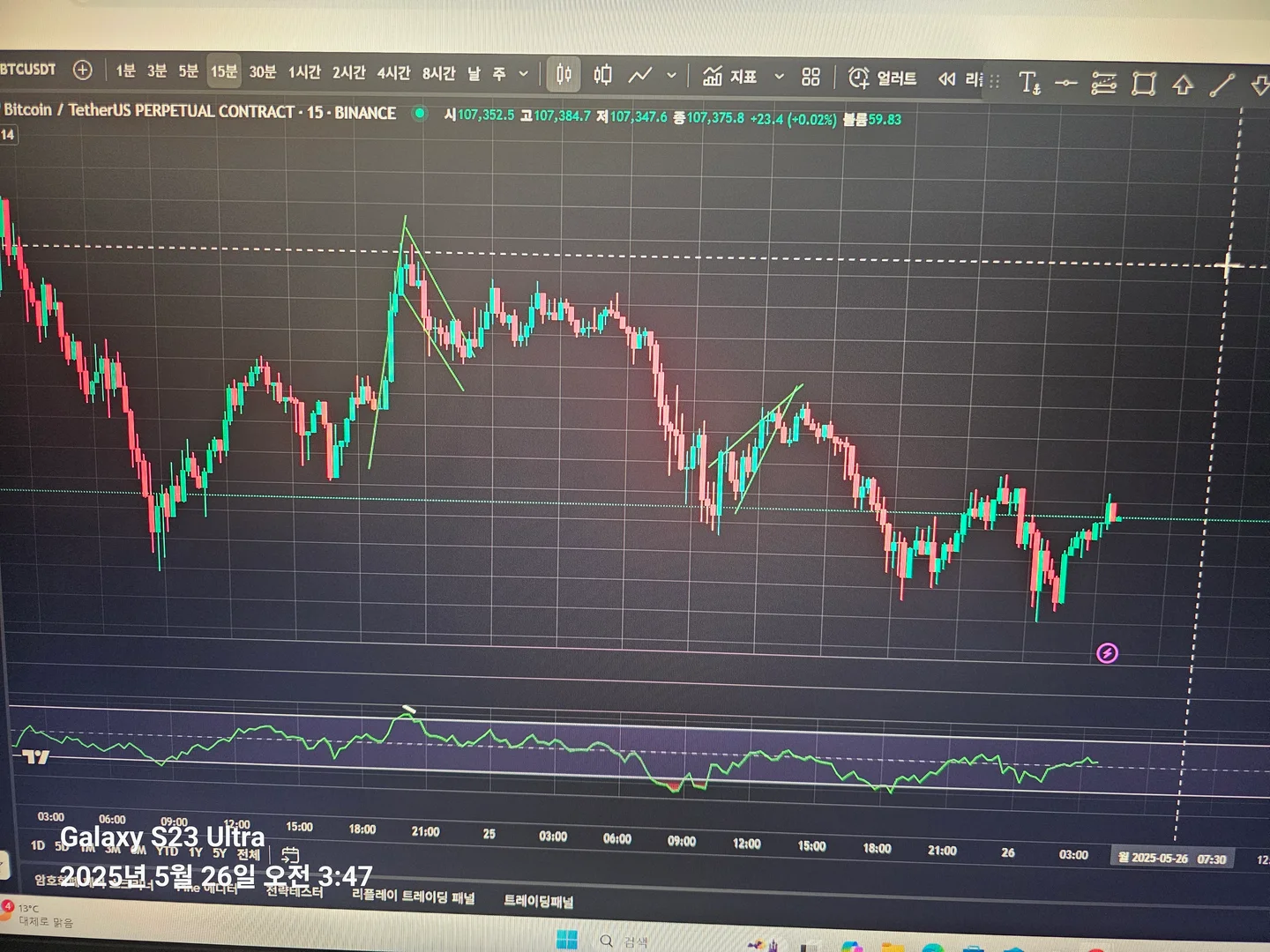Switch interval to 1시간

(304, 72)
